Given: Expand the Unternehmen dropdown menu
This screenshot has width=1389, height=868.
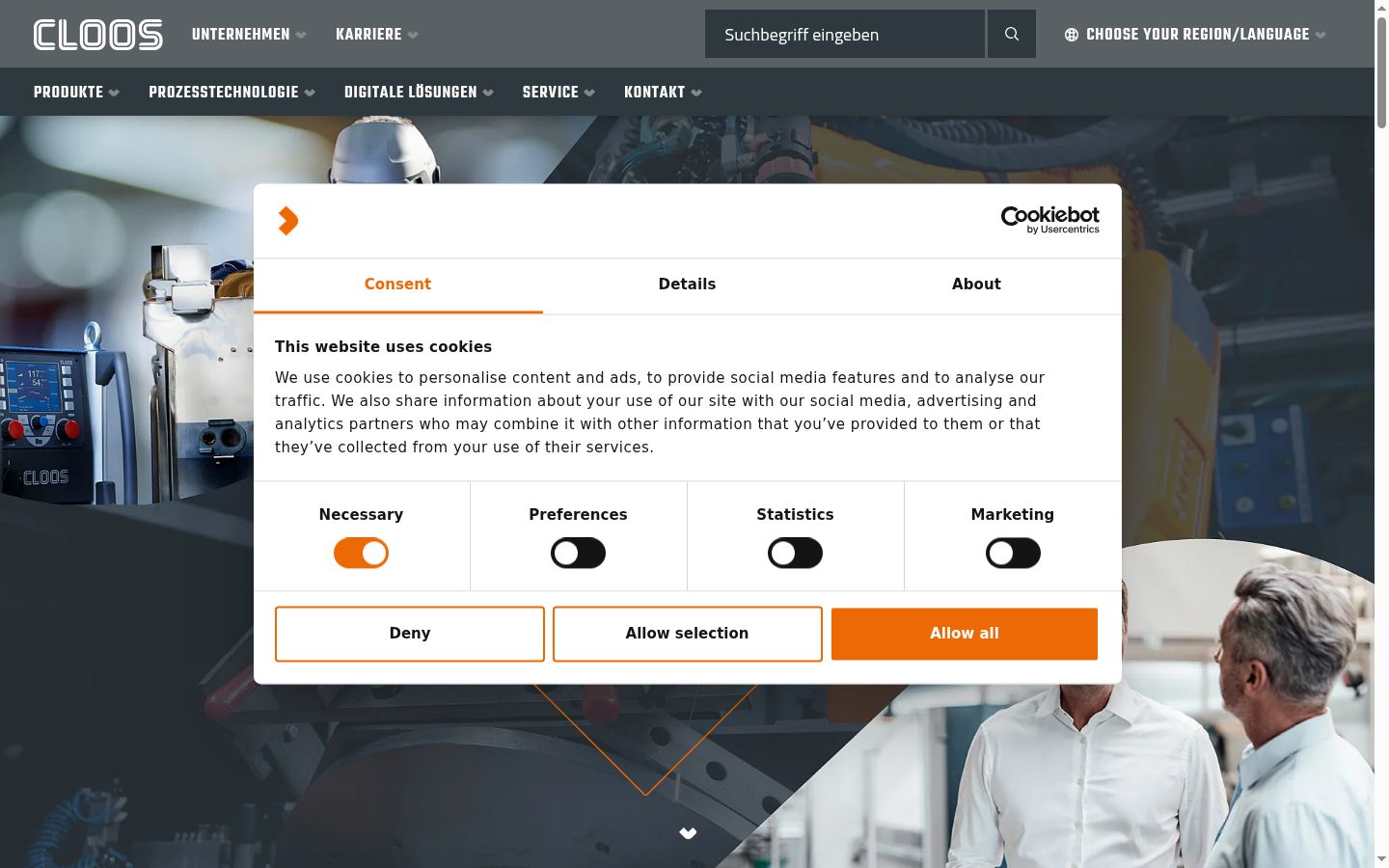Looking at the screenshot, I should [x=249, y=35].
